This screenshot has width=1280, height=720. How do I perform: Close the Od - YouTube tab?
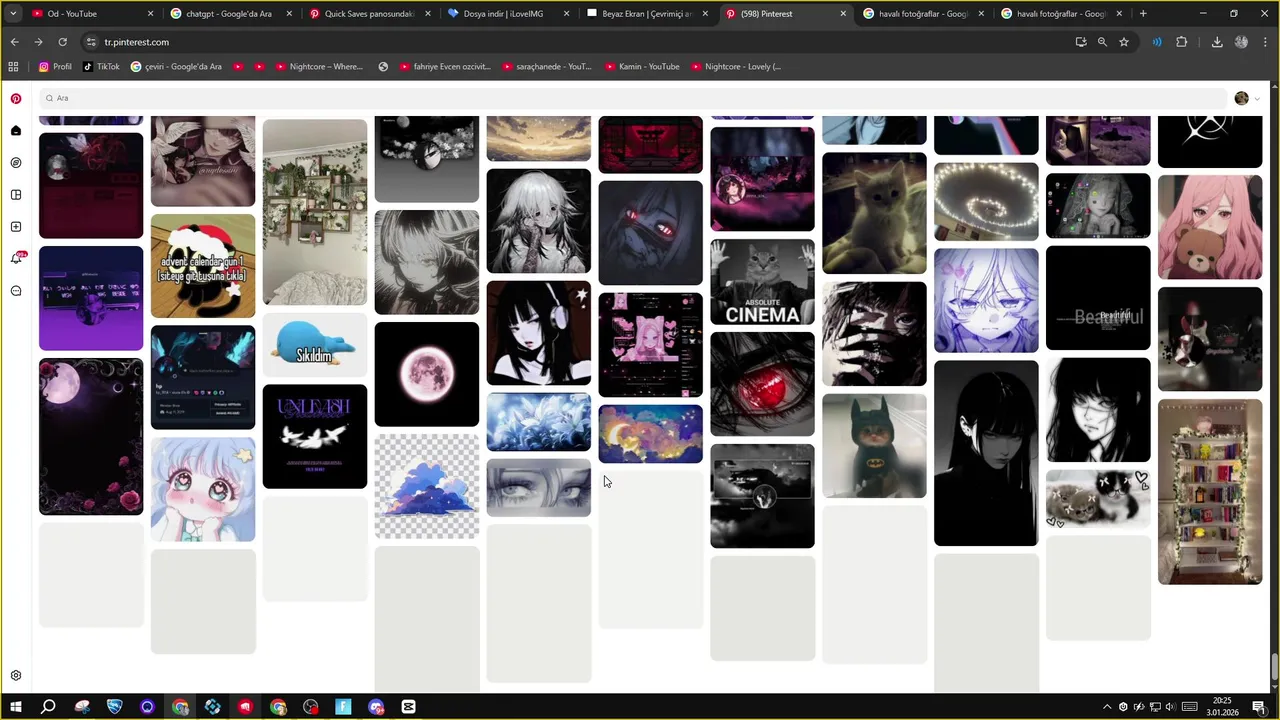pyautogui.click(x=151, y=14)
